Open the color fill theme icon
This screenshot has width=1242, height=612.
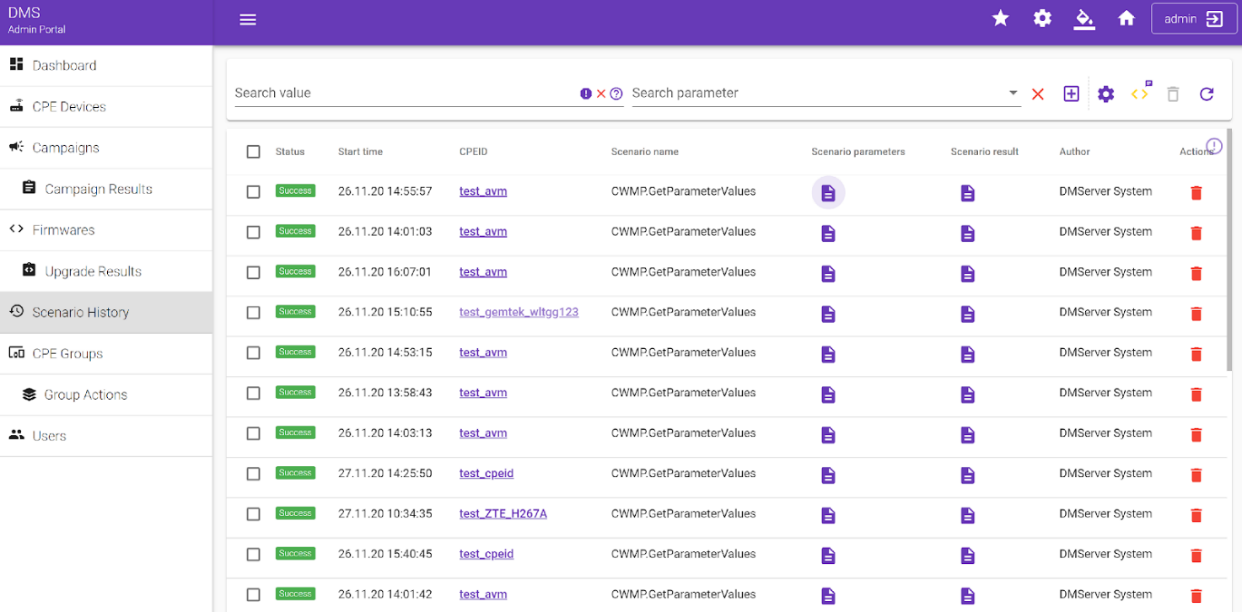coord(1084,19)
